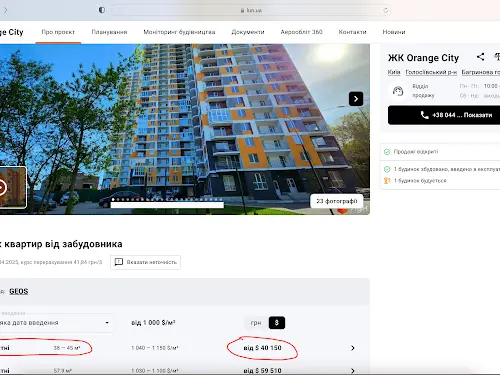The width and height of the screenshot is (500, 375).
Task: Click the sales department headset icon
Action: 398,91
